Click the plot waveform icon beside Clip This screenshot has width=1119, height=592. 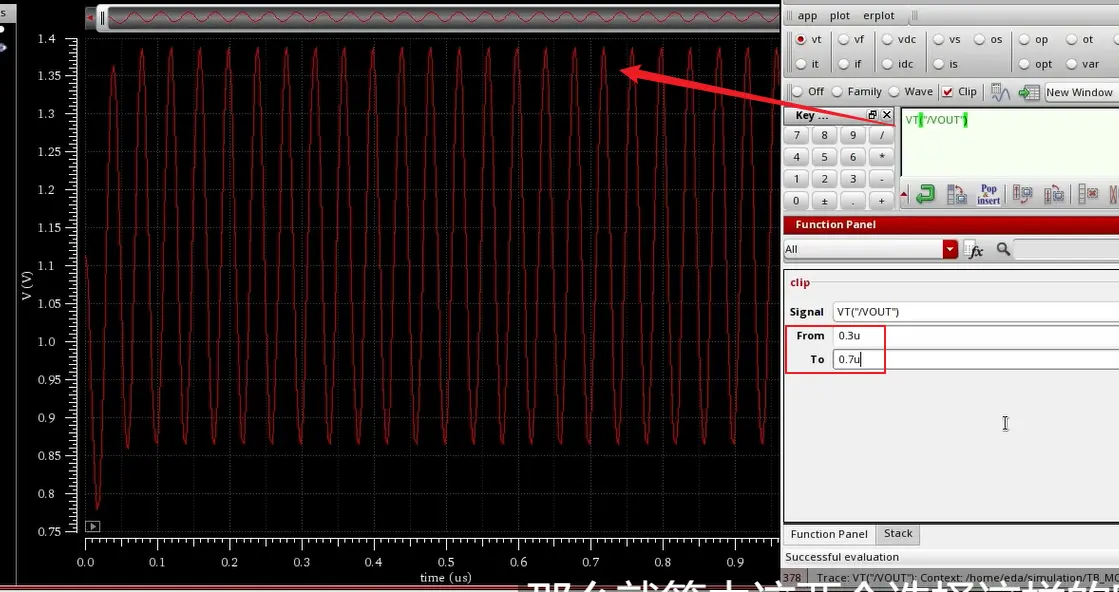(1001, 92)
